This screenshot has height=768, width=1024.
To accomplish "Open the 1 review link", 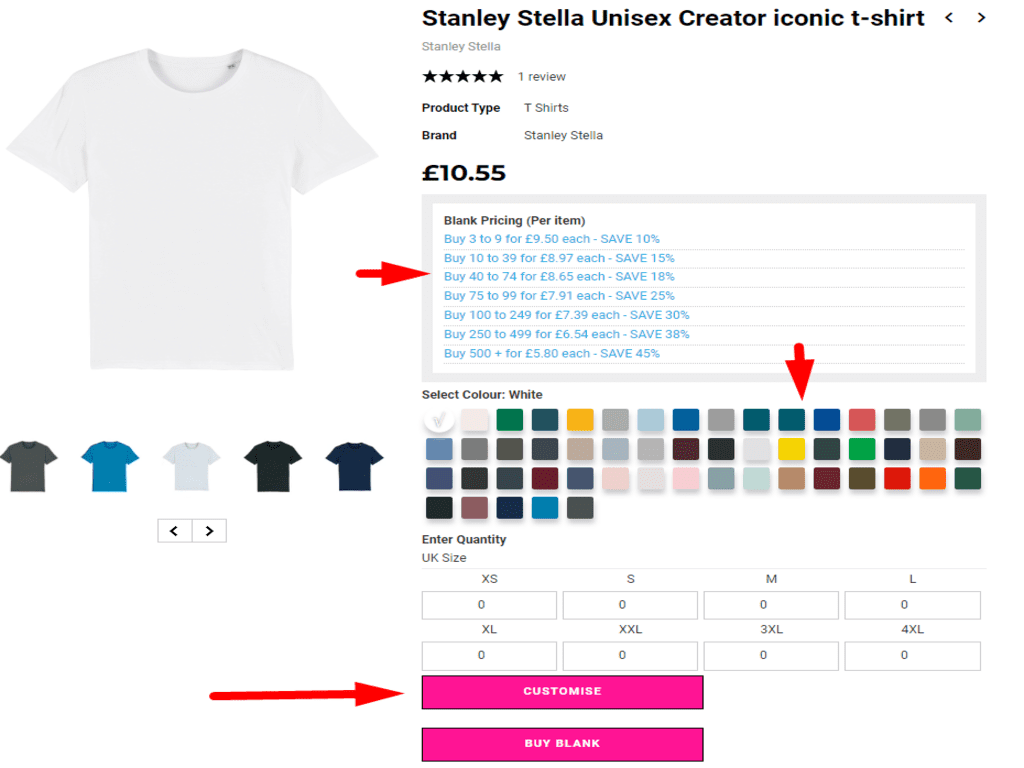I will tap(541, 76).
